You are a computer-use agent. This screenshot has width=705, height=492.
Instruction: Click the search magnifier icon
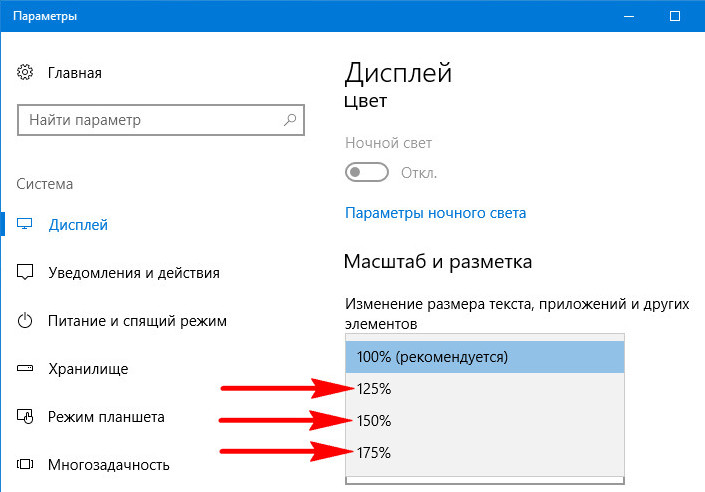[x=290, y=120]
